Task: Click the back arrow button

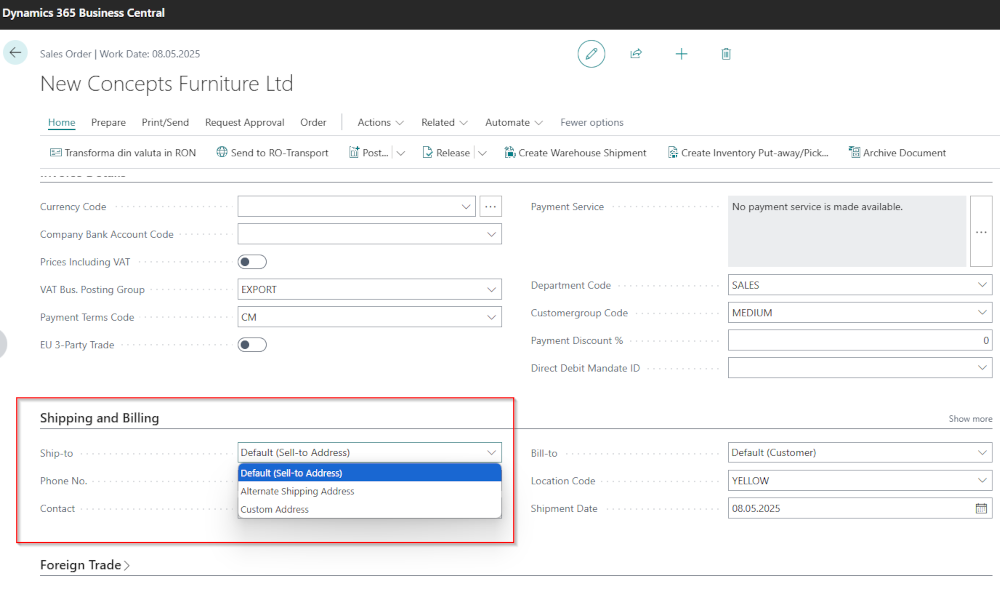Action: coord(15,53)
